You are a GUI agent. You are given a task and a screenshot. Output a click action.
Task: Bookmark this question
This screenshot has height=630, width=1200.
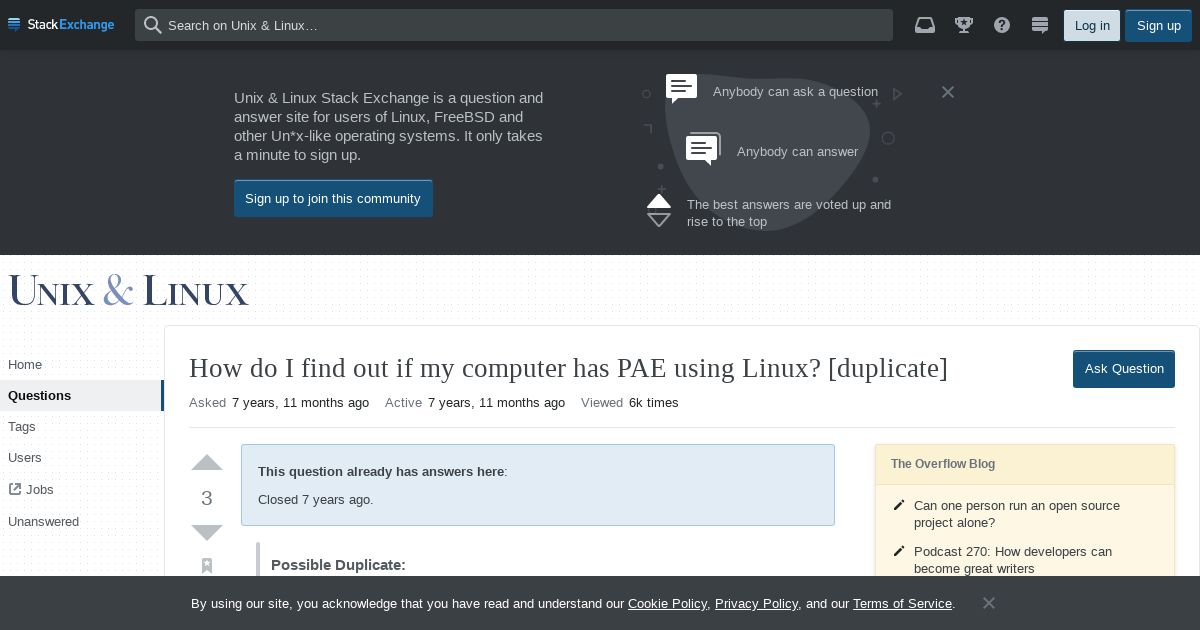pos(207,566)
